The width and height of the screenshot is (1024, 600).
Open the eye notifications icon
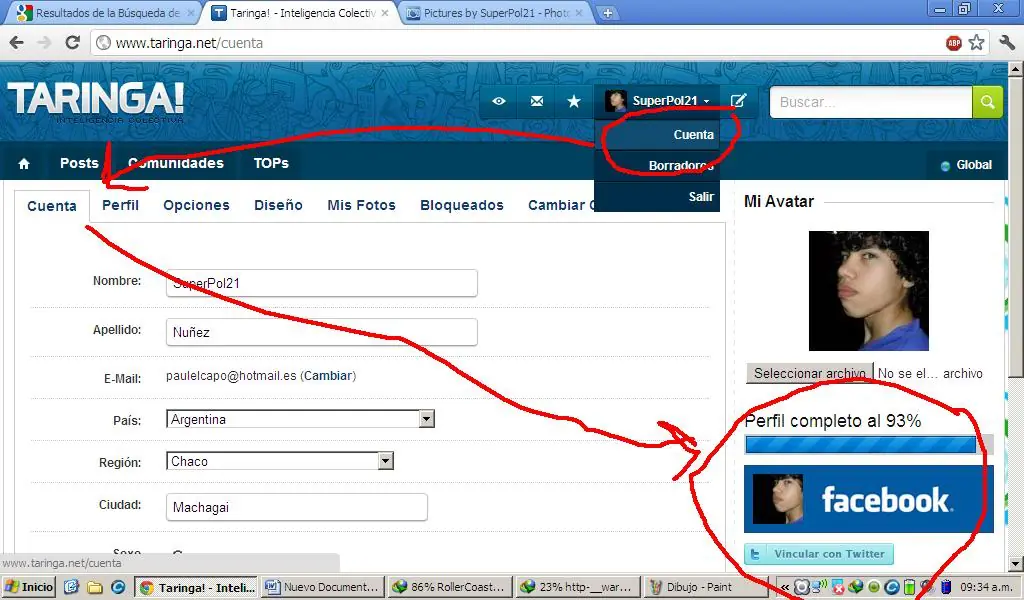click(498, 101)
